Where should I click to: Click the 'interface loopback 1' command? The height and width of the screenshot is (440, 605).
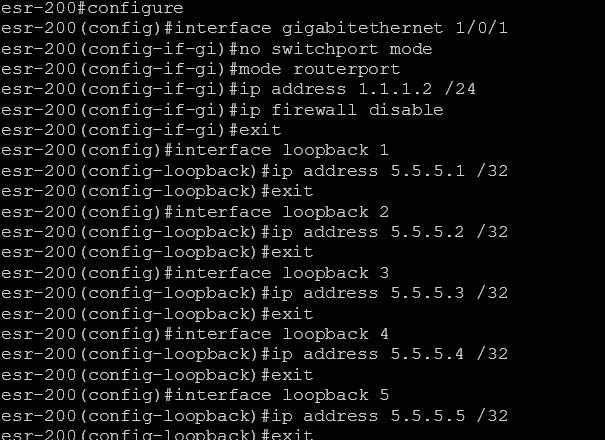click(x=281, y=151)
